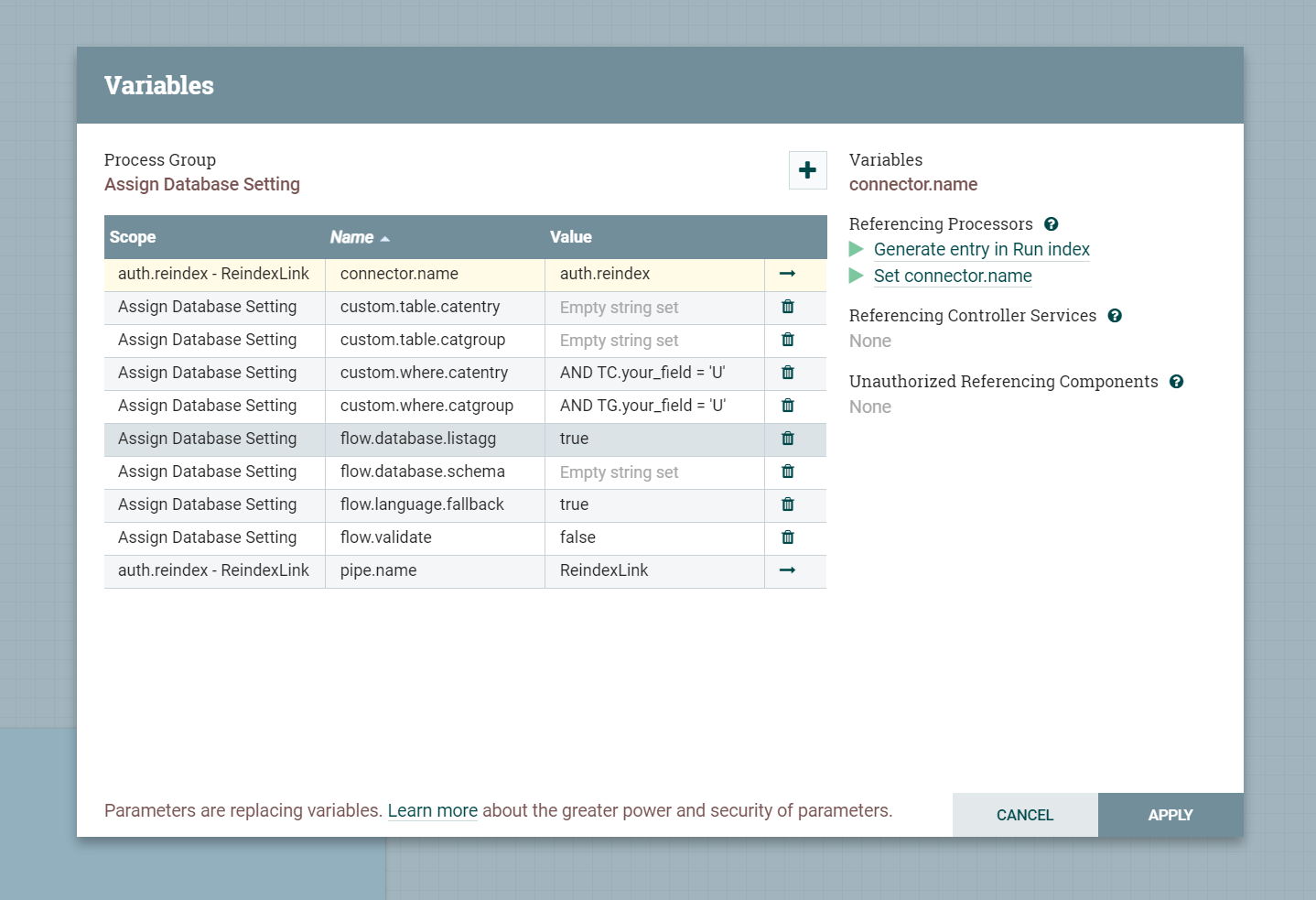
Task: Apply the variable changes
Action: pos(1170,815)
